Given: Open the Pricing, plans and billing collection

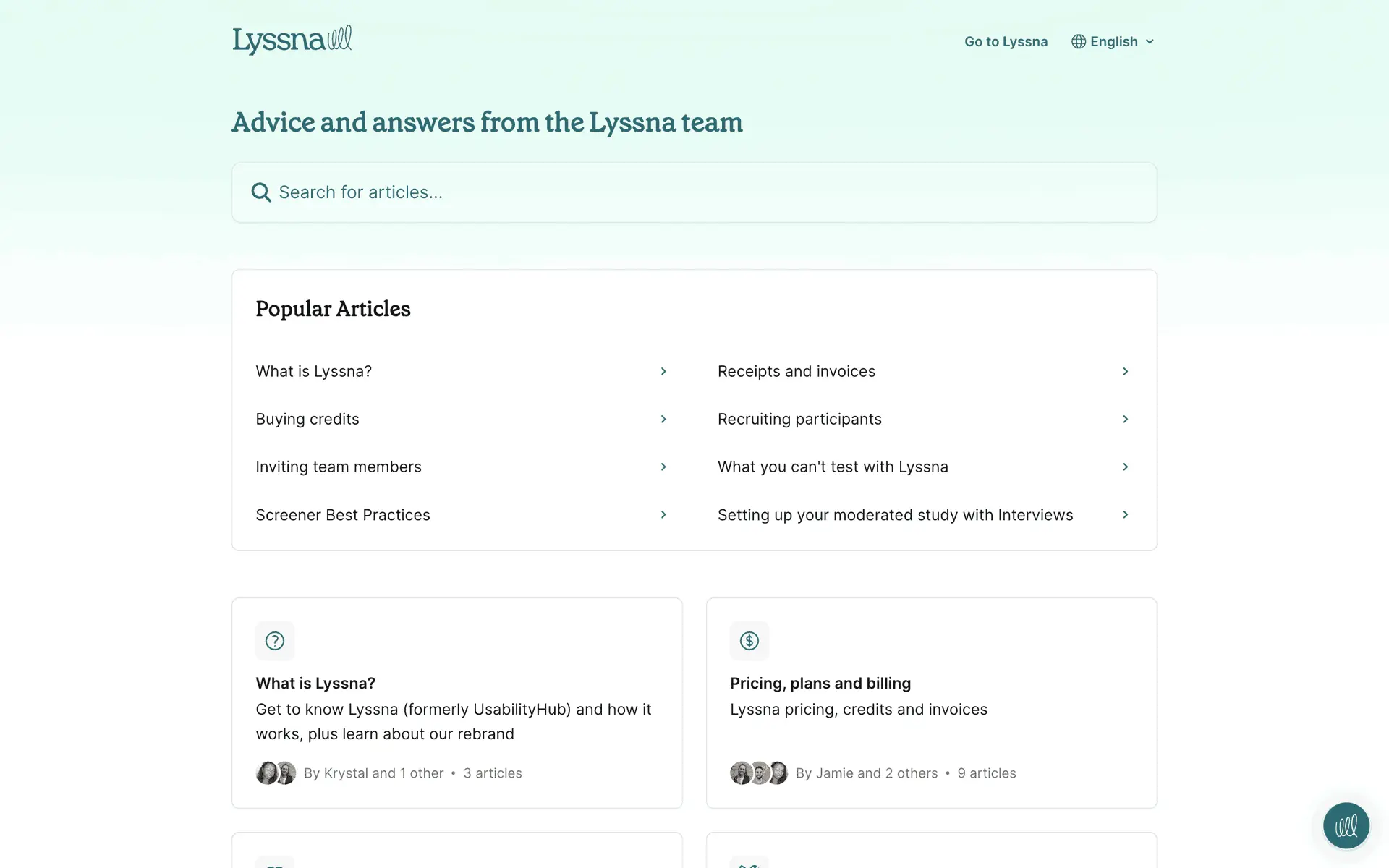Looking at the screenshot, I should click(x=820, y=684).
